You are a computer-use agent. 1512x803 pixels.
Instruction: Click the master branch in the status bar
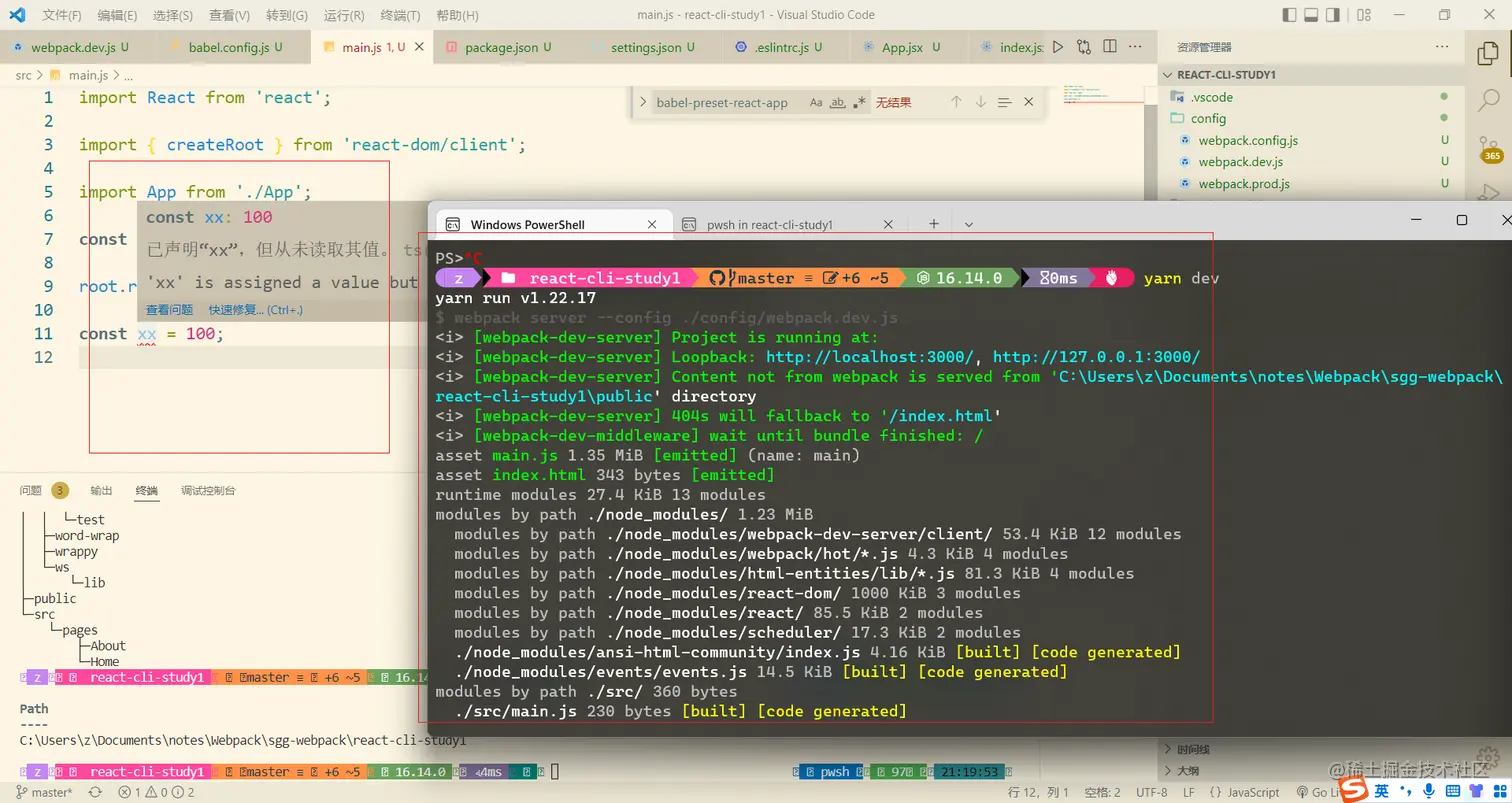pyautogui.click(x=45, y=792)
